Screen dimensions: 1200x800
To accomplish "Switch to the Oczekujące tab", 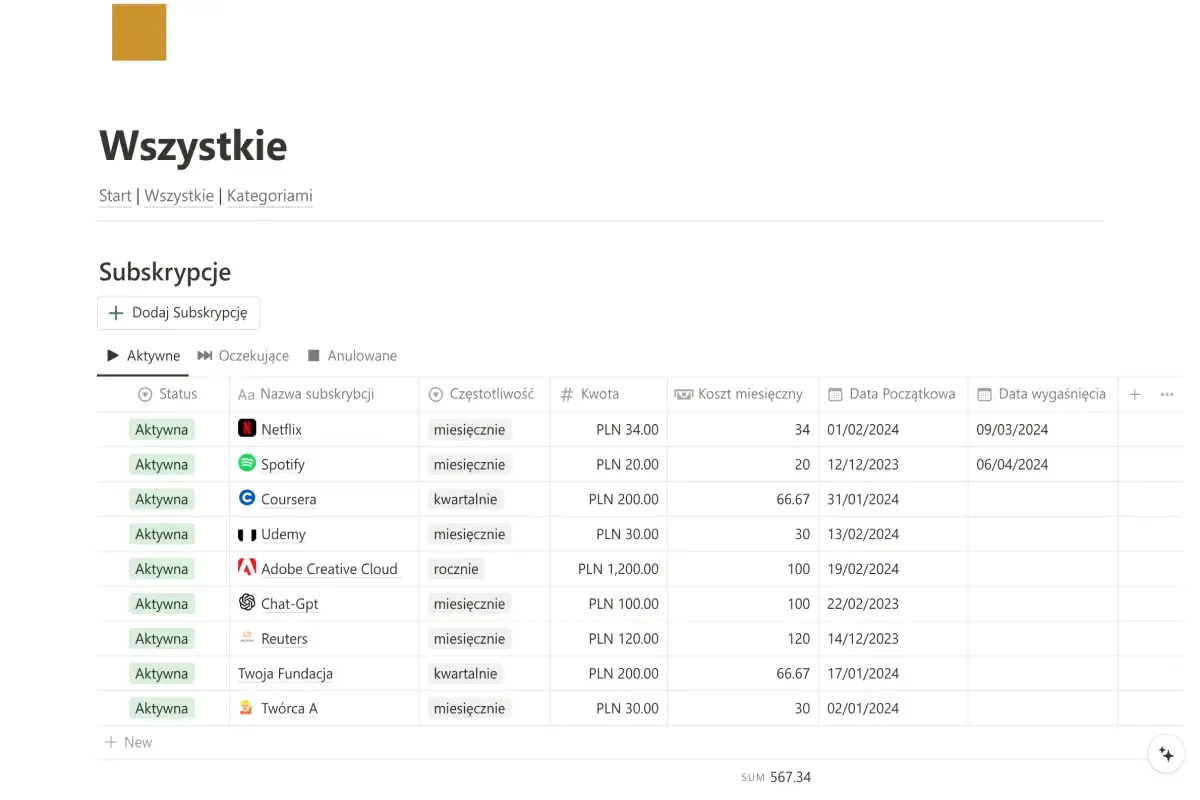I will click(x=243, y=356).
